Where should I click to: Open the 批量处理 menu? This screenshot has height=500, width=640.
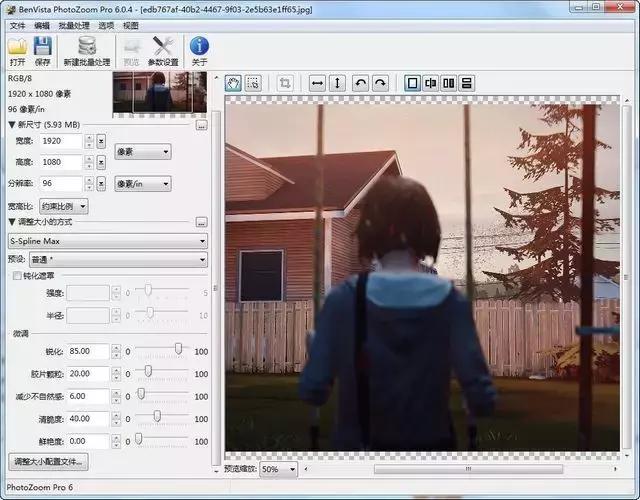[74, 26]
